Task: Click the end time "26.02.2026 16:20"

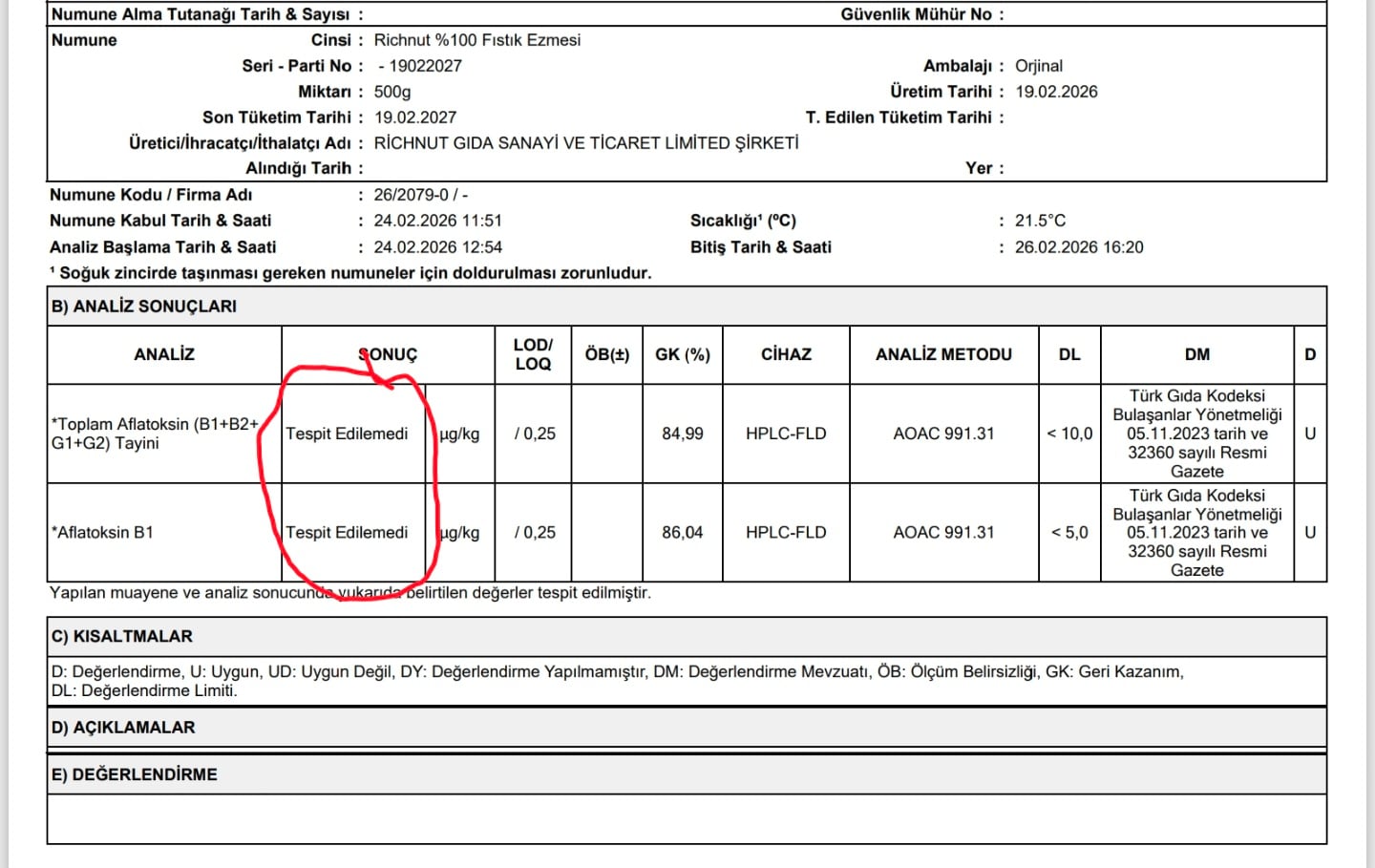Action: point(1079,247)
